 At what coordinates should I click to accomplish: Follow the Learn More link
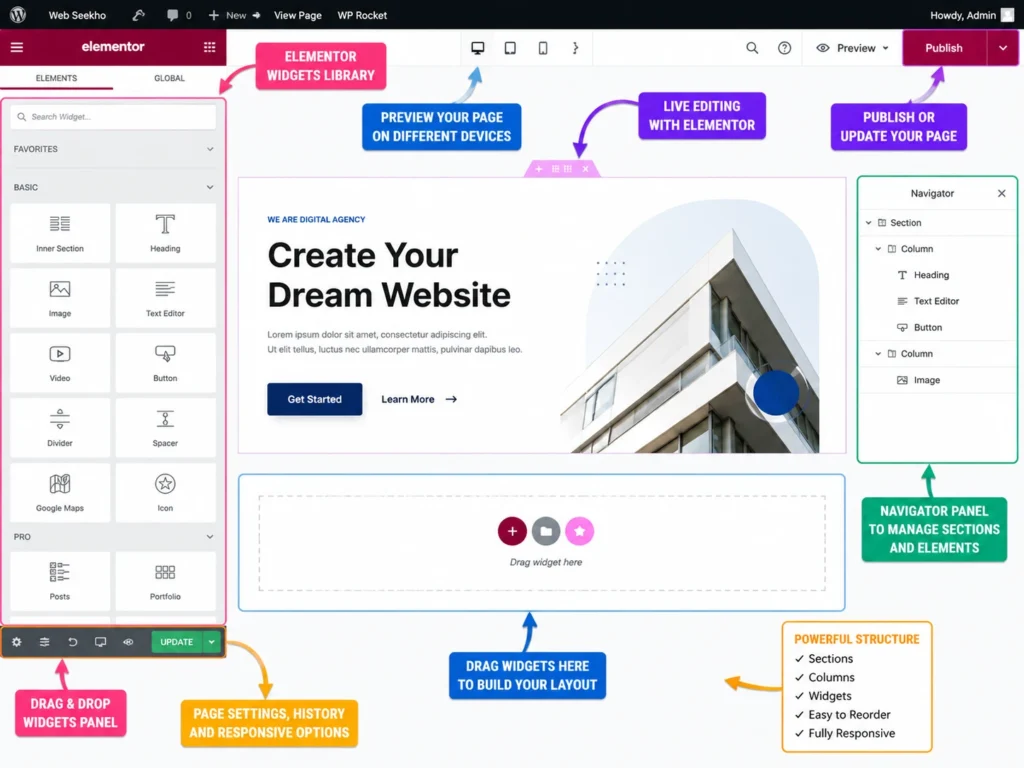pyautogui.click(x=419, y=399)
